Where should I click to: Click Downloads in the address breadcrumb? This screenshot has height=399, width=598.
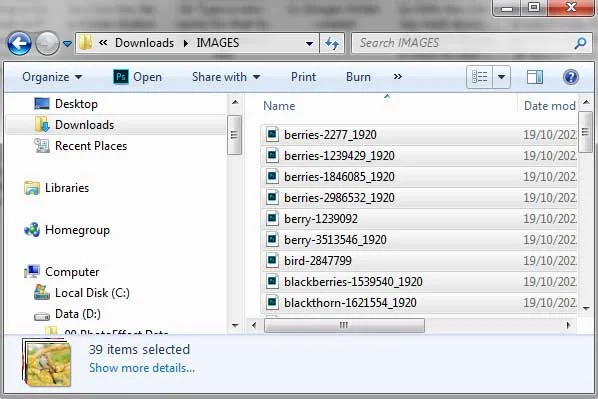click(144, 43)
